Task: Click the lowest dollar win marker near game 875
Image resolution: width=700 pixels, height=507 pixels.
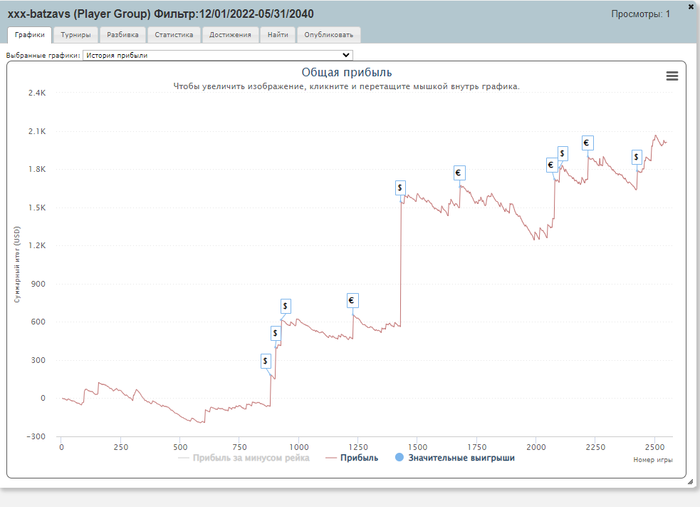Action: click(266, 361)
